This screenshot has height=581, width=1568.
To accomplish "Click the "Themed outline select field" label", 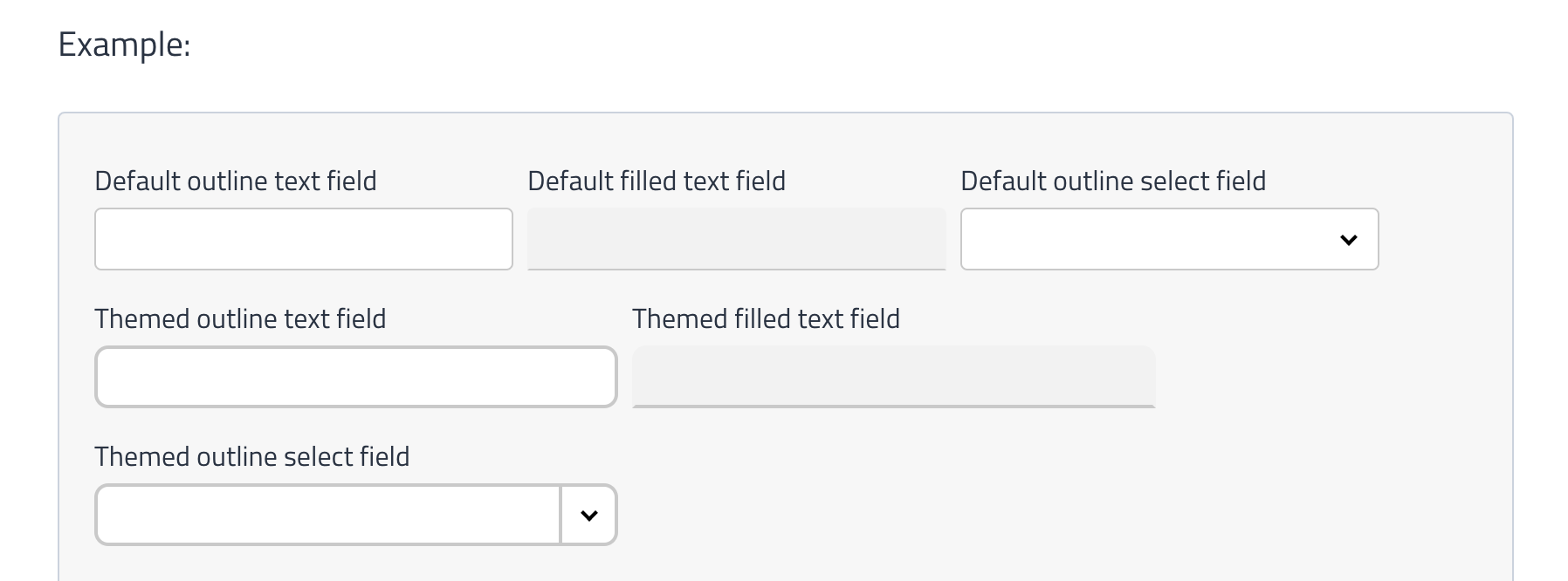I will 251,457.
